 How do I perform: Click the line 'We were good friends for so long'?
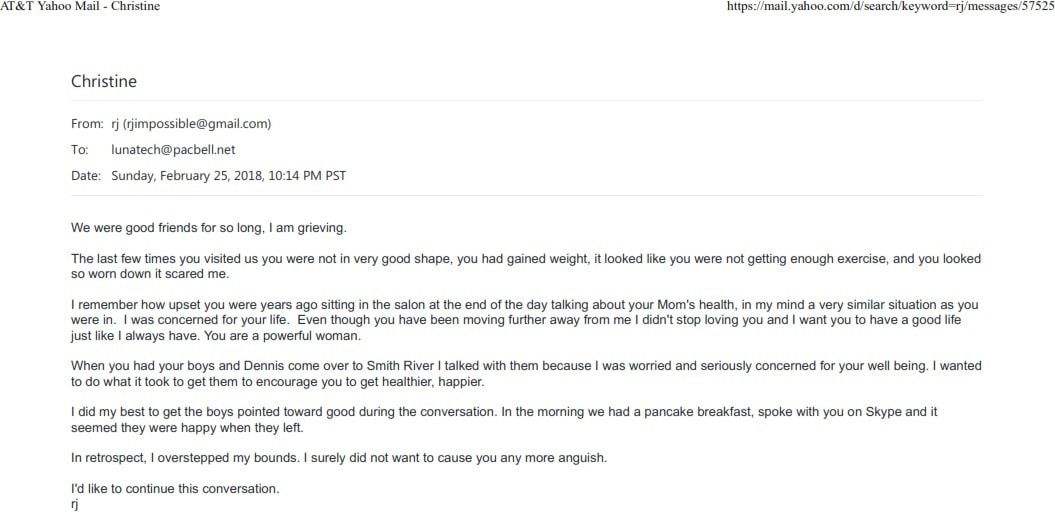[x=209, y=228]
